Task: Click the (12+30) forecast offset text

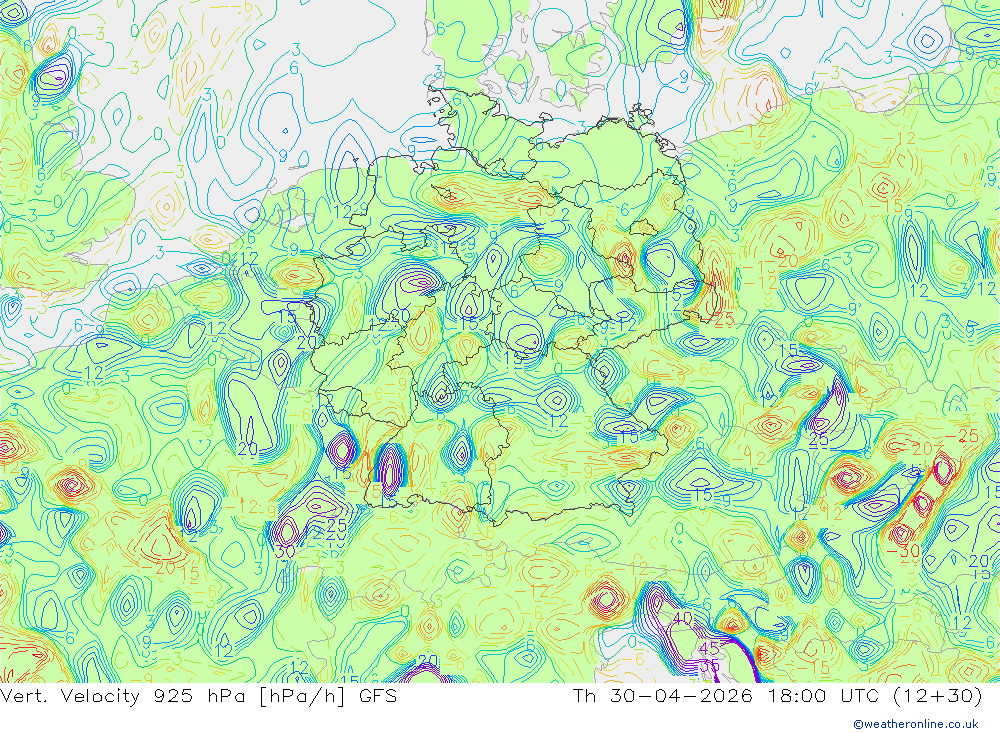Action: pos(937,695)
